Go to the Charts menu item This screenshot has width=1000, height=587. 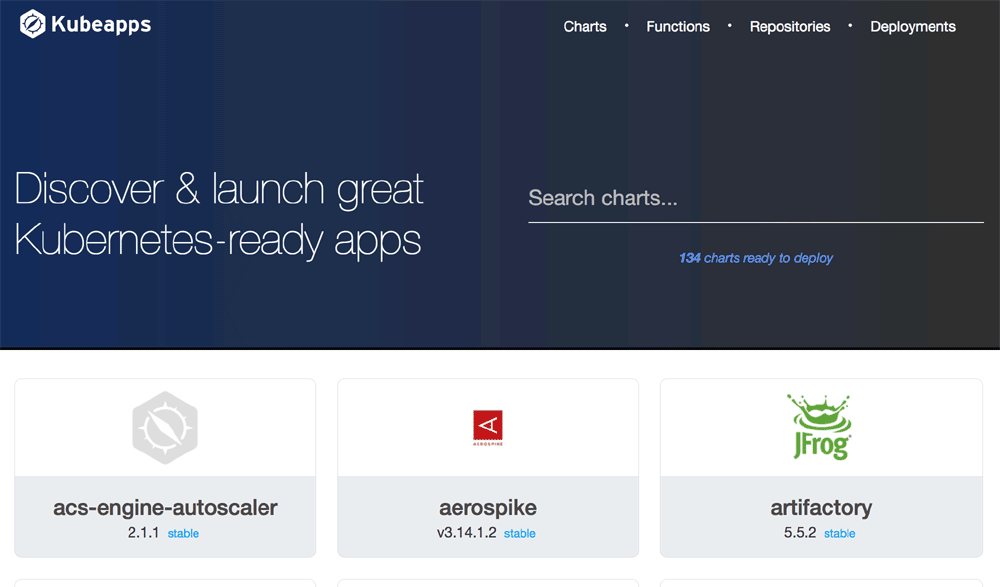point(585,27)
